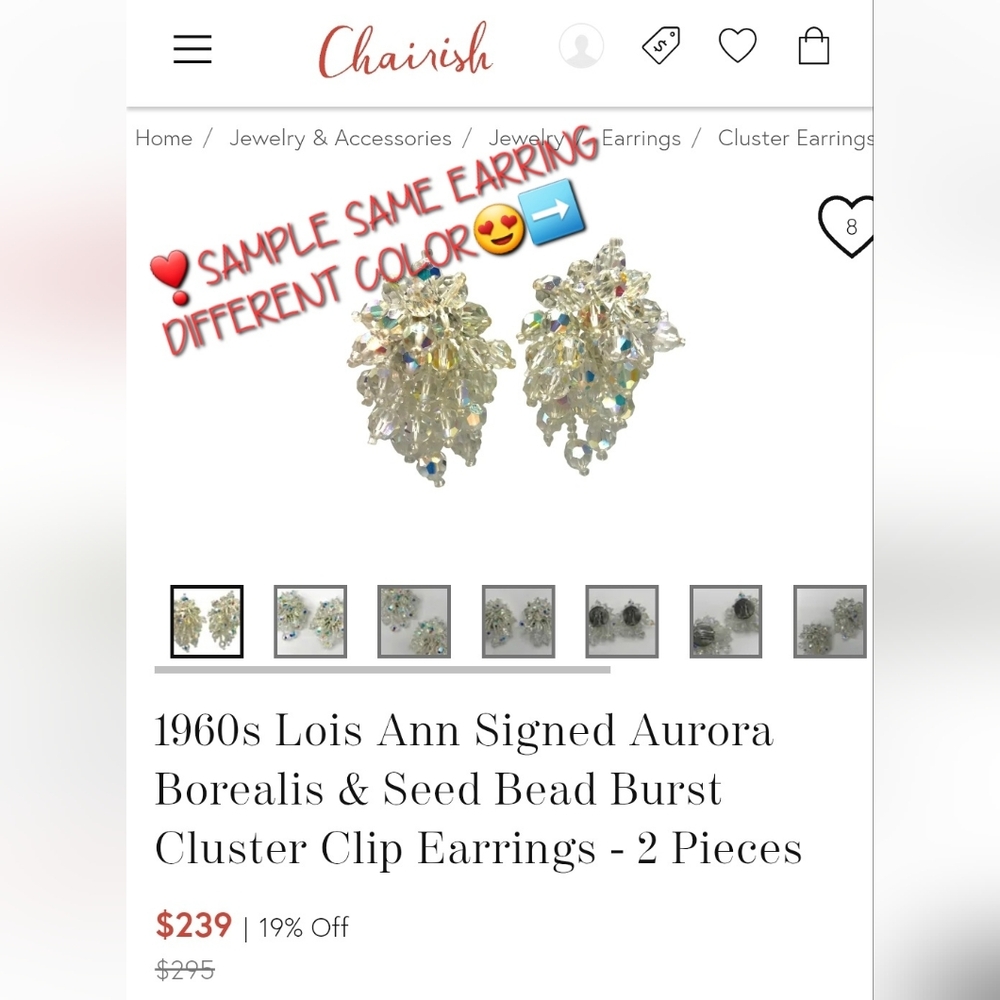The height and width of the screenshot is (1000, 1000).
Task: Open the hamburger navigation menu
Action: pos(192,49)
